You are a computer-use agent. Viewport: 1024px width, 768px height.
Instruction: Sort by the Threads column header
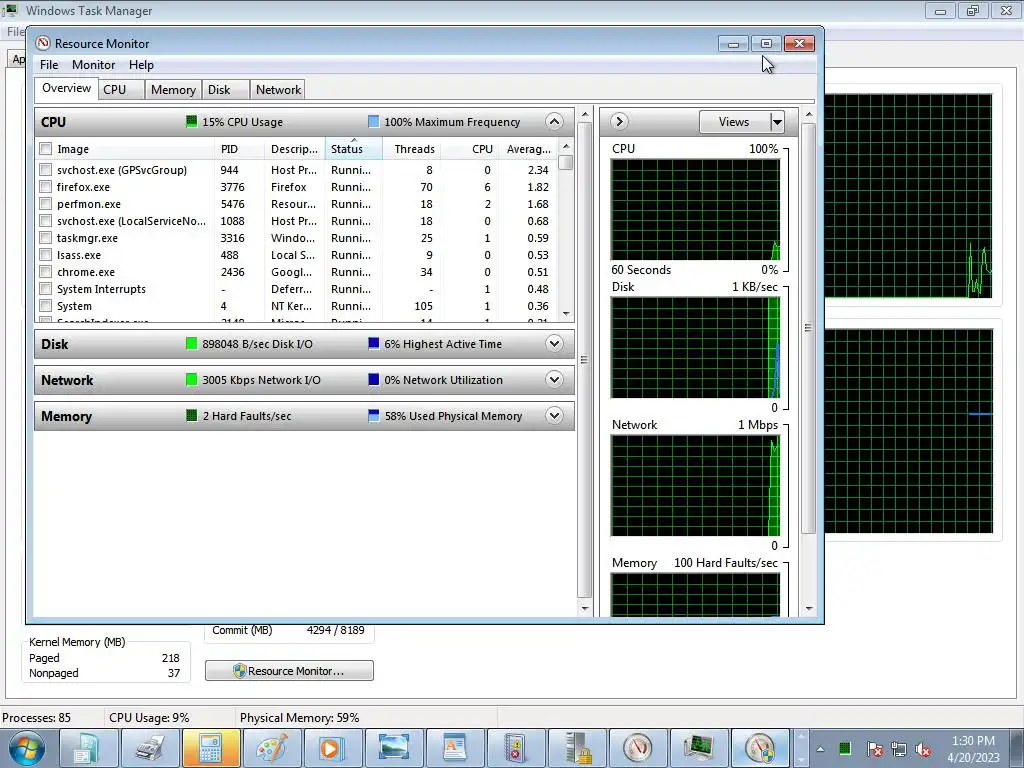[411, 149]
